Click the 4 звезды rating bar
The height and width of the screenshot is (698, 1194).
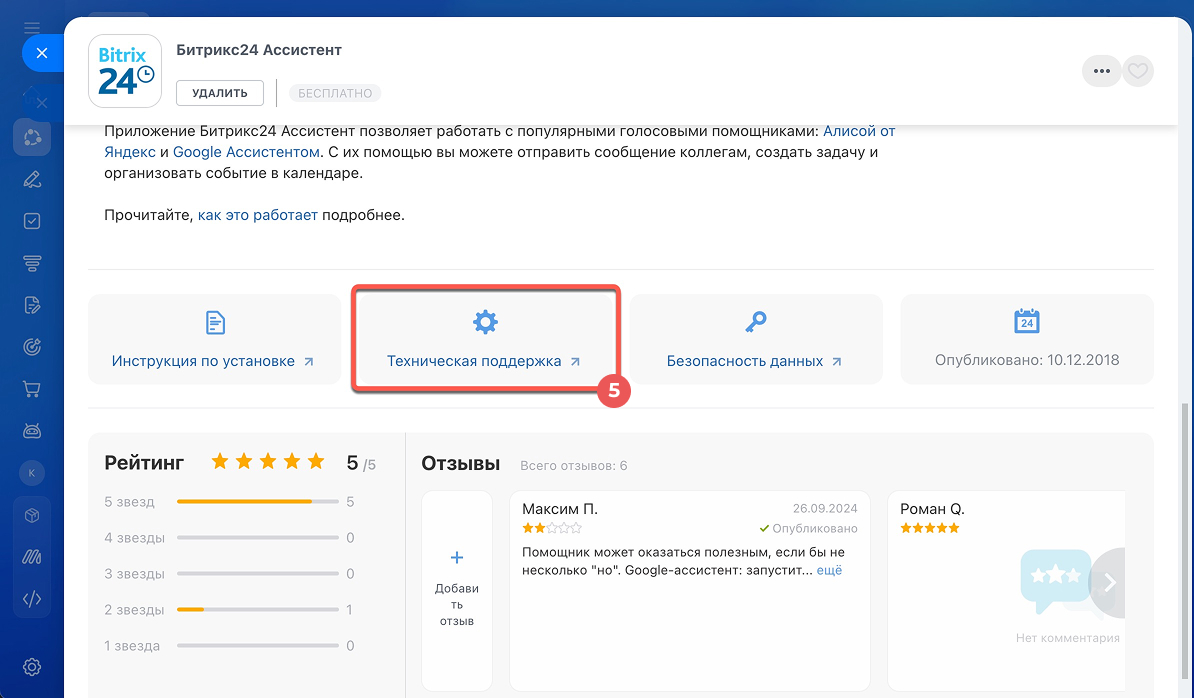257,537
